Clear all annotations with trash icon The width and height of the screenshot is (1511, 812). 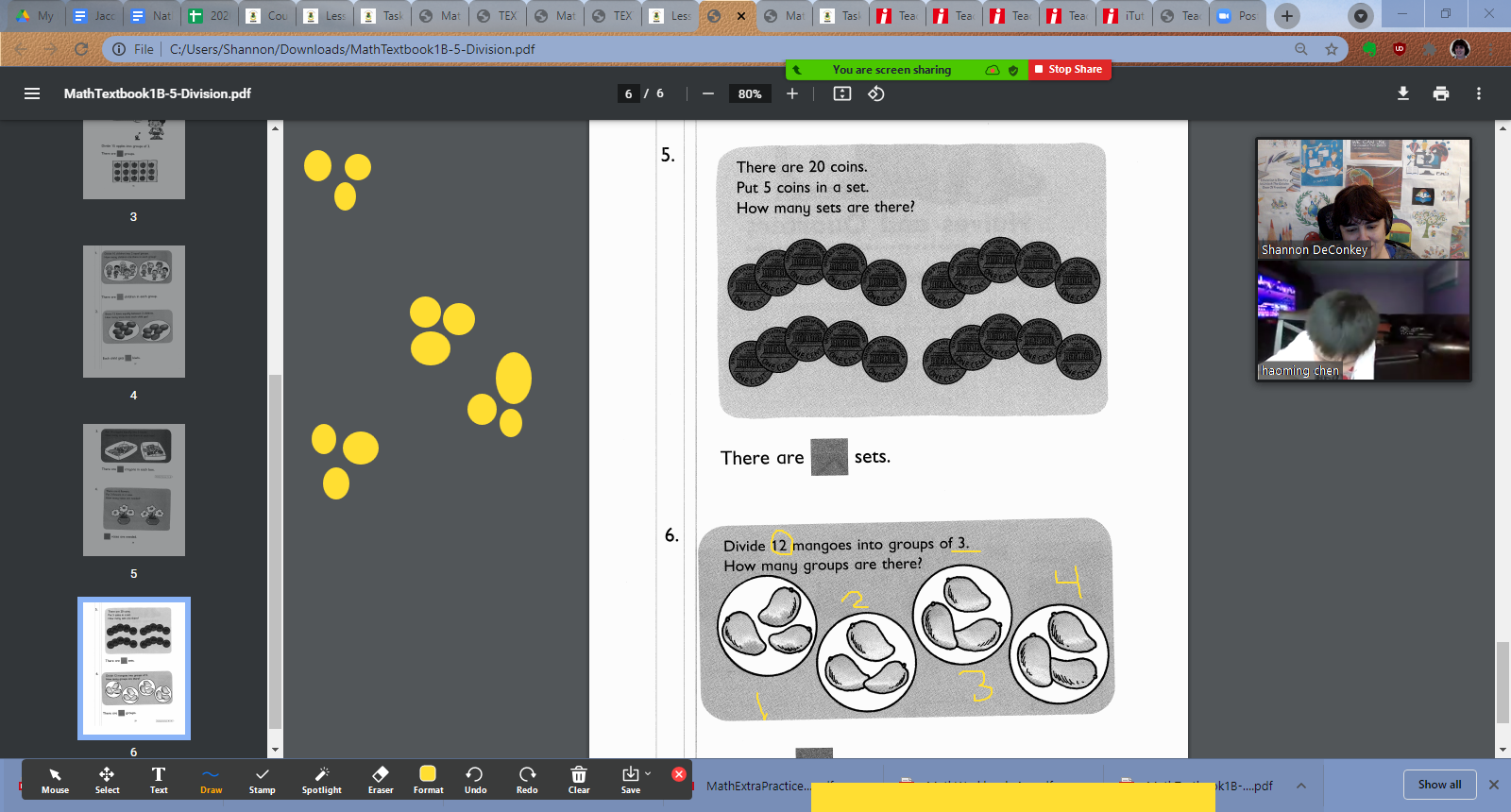click(x=579, y=780)
